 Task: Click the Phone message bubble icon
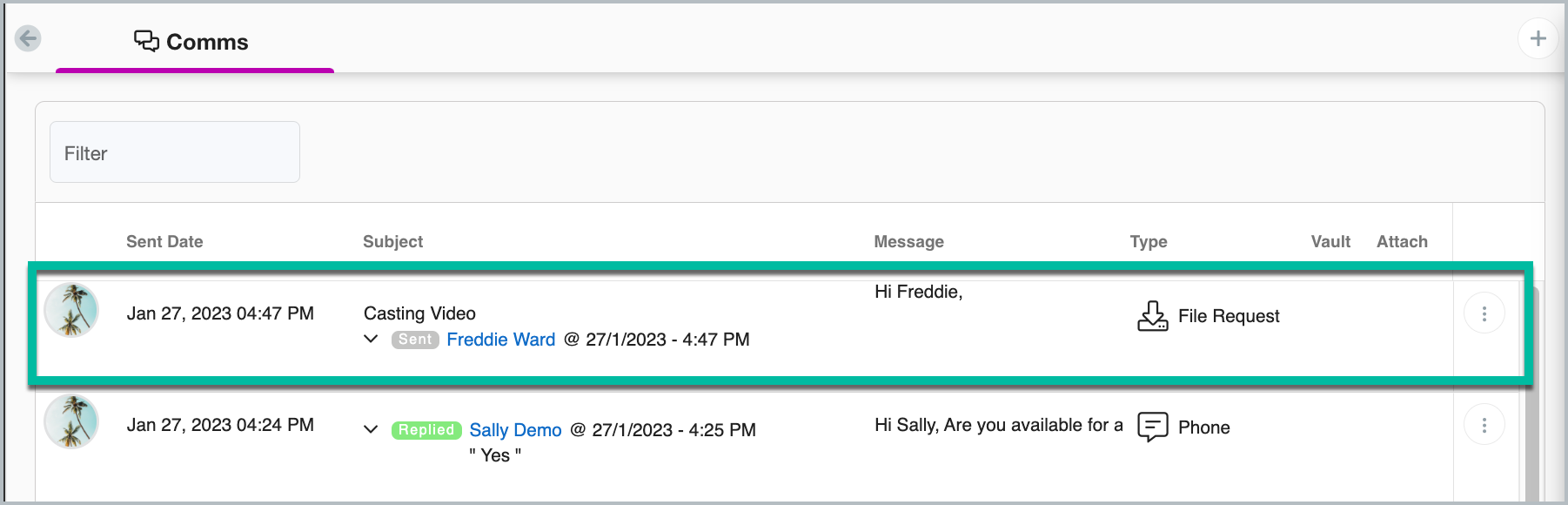coord(1152,428)
